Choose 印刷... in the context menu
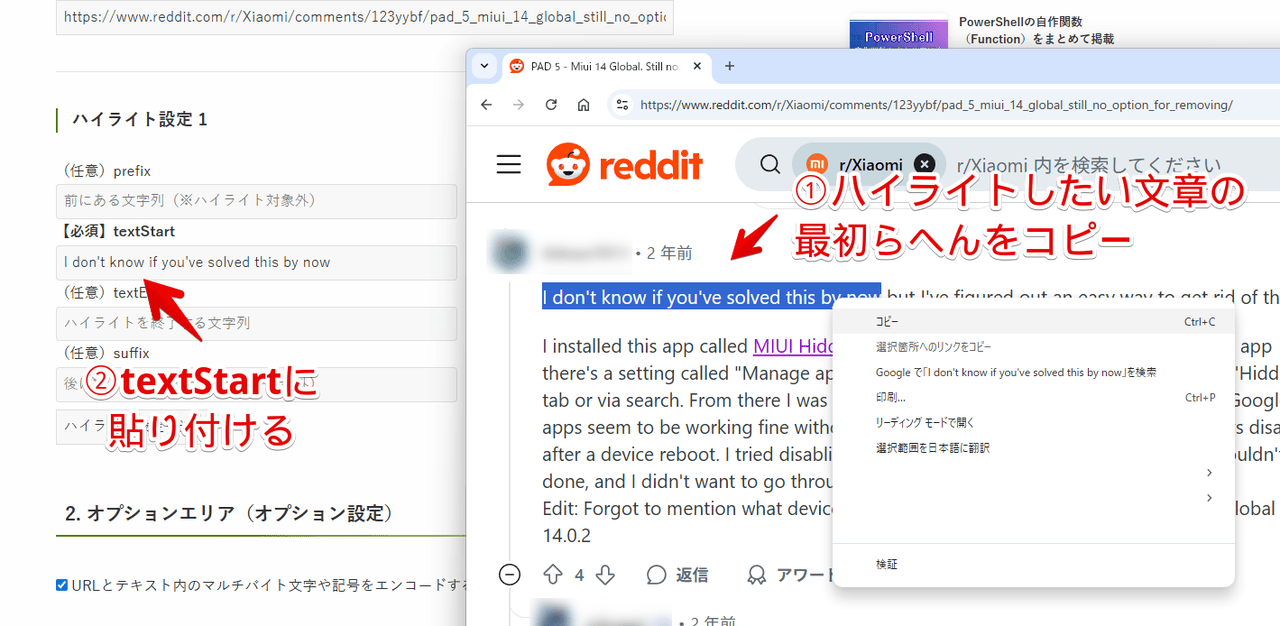Image resolution: width=1280 pixels, height=626 pixels. pos(1034,397)
